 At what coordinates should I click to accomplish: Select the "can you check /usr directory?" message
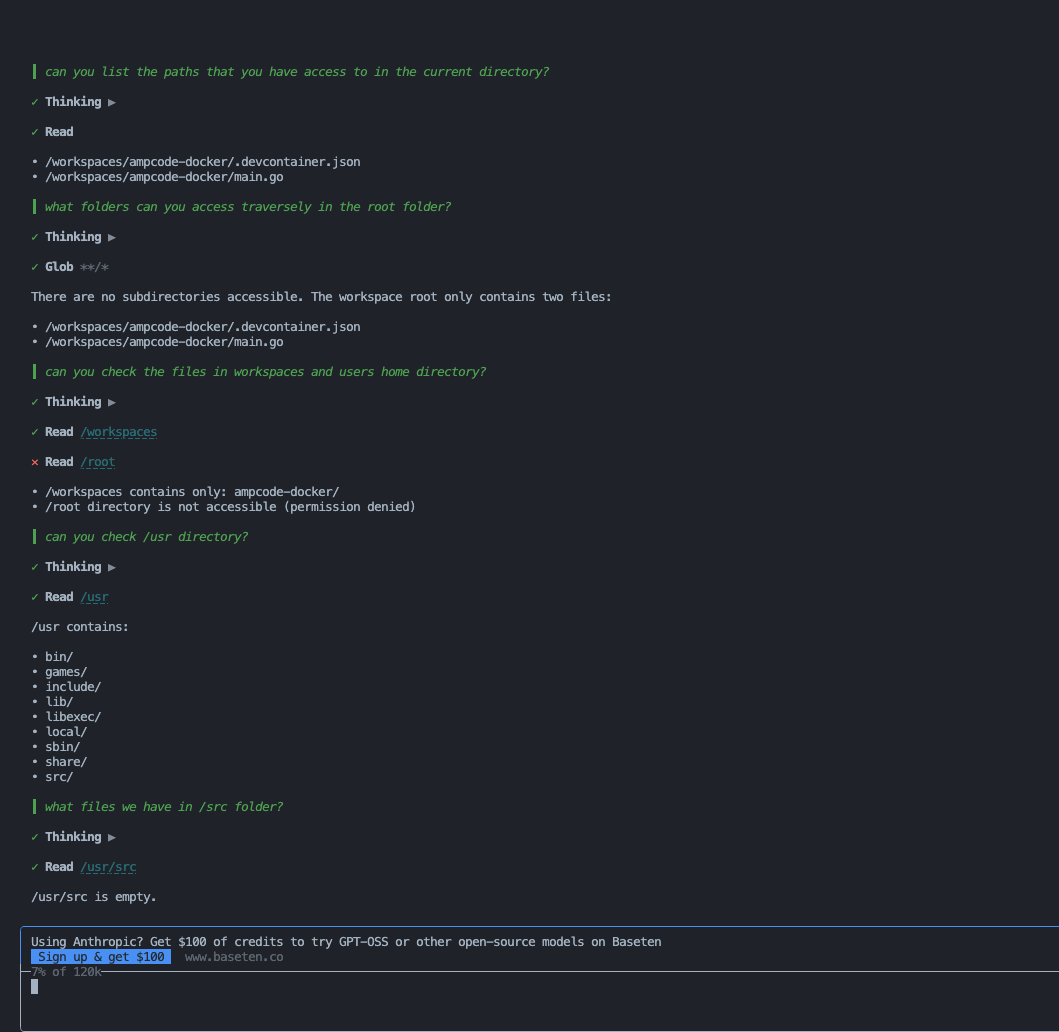pos(146,537)
